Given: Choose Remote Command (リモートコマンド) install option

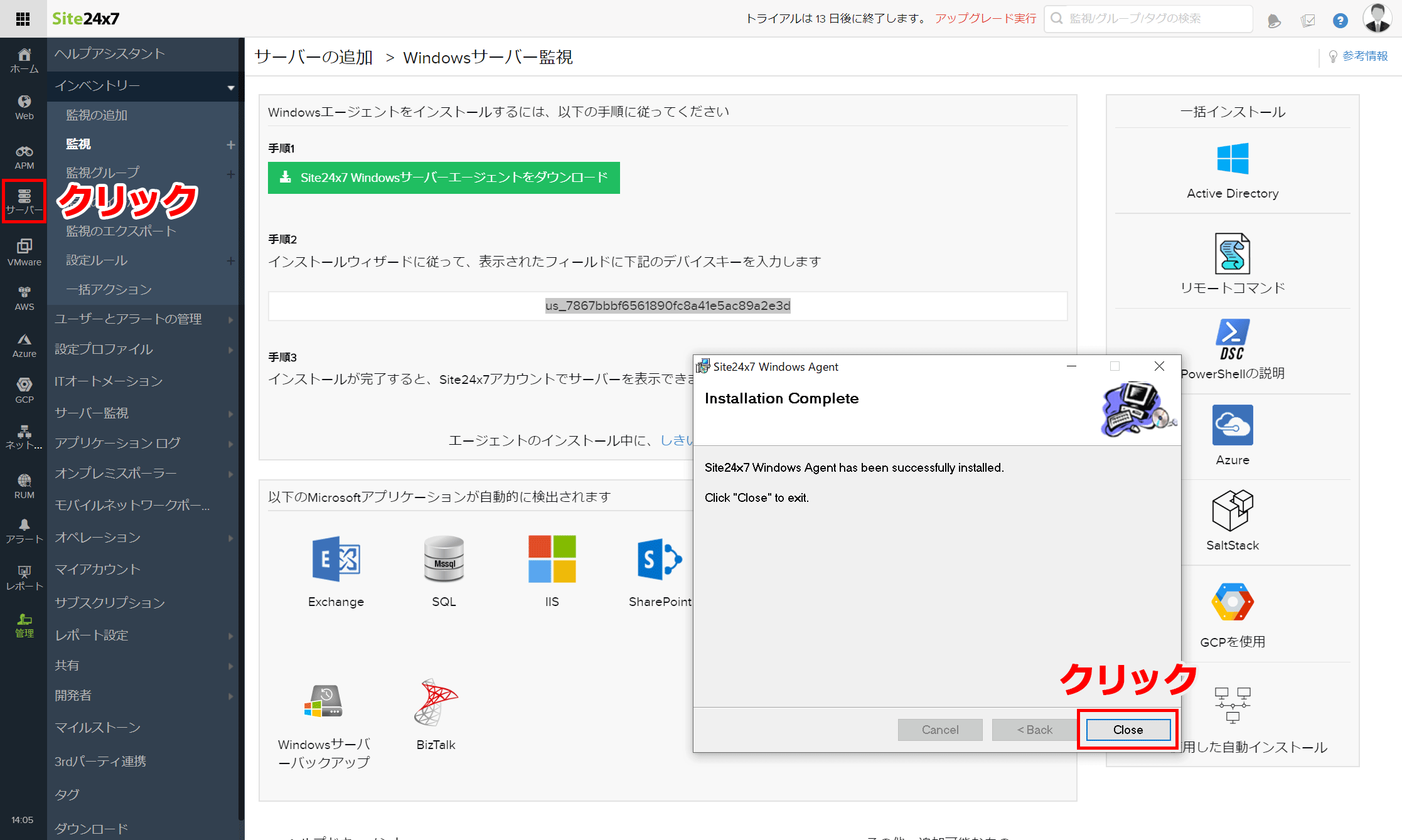Looking at the screenshot, I should 1233,263.
